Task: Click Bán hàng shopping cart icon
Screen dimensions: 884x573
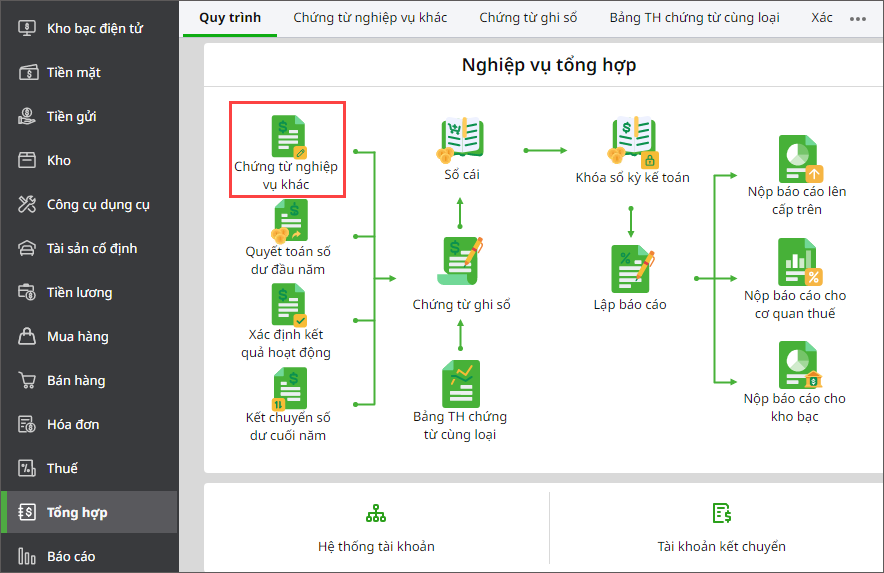Action: point(26,380)
